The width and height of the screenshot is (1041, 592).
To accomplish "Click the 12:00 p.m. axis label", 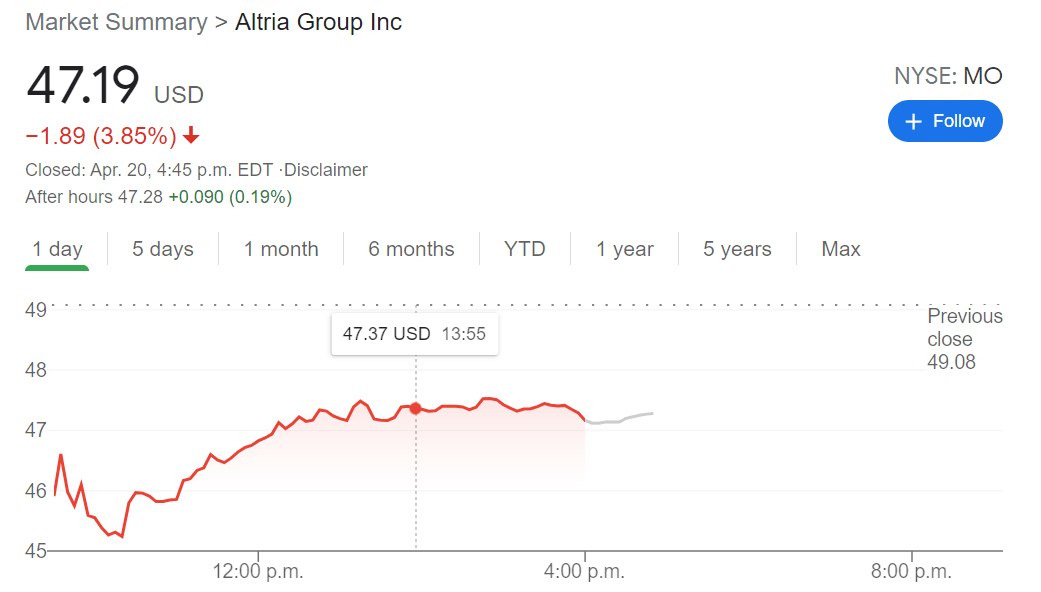I will tap(258, 572).
